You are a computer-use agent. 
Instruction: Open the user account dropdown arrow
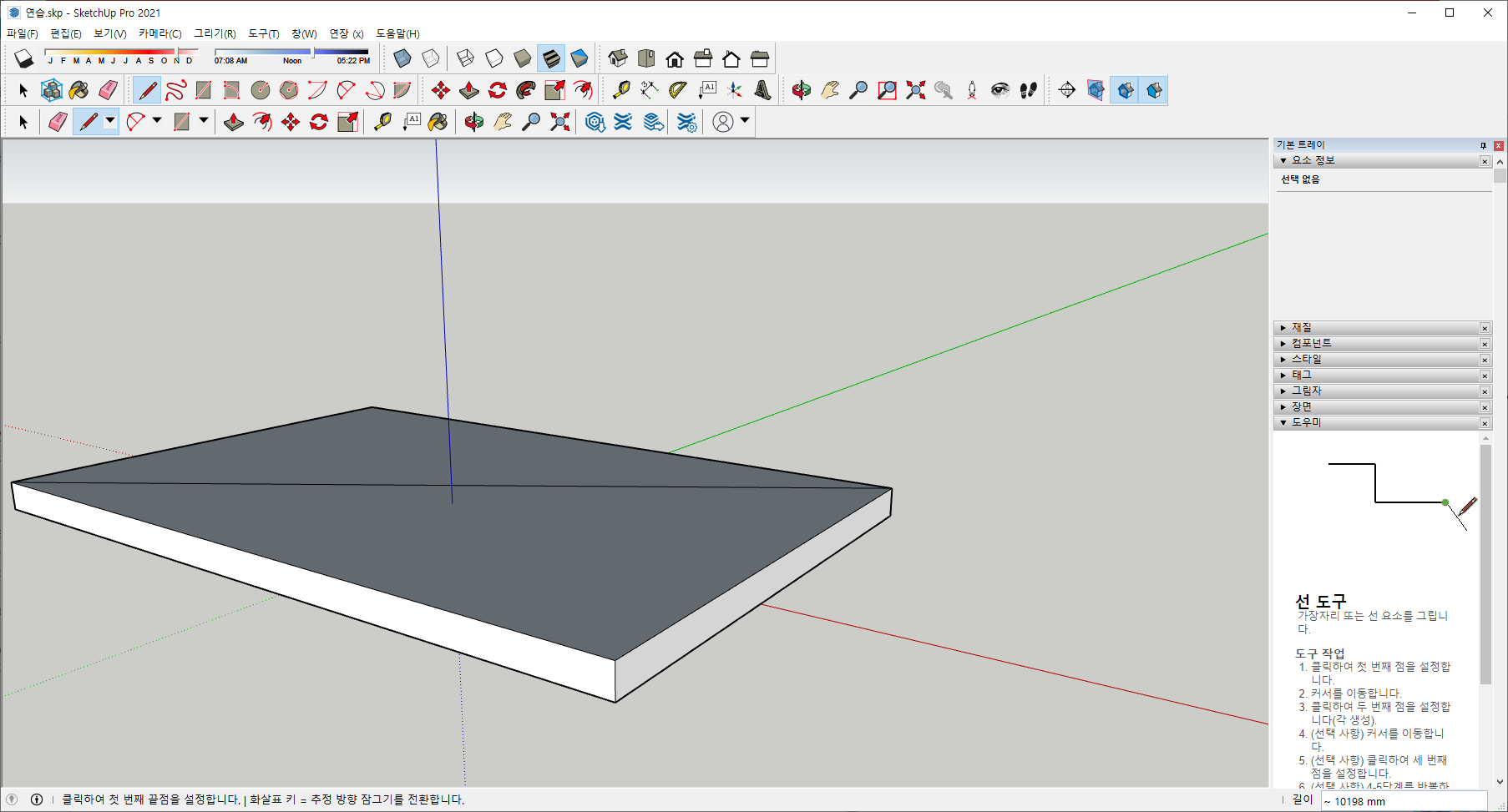click(x=745, y=121)
